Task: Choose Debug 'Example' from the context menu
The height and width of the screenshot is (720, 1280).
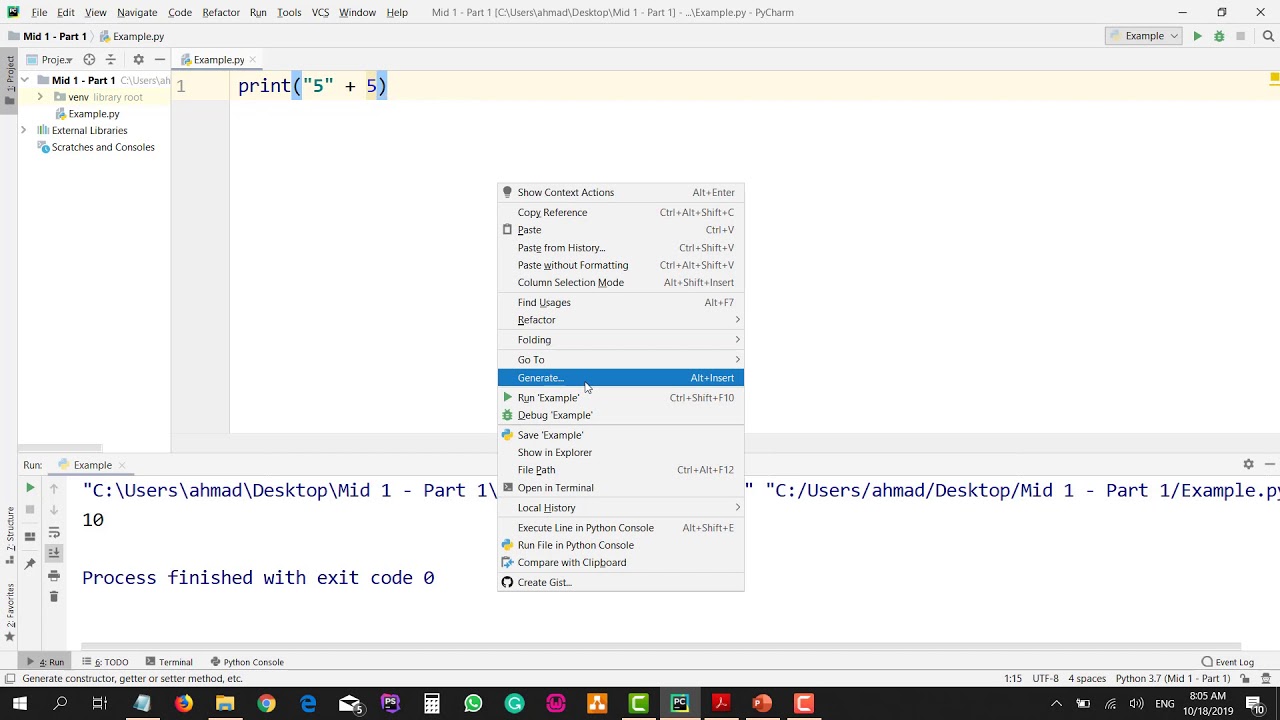Action: pos(621,415)
